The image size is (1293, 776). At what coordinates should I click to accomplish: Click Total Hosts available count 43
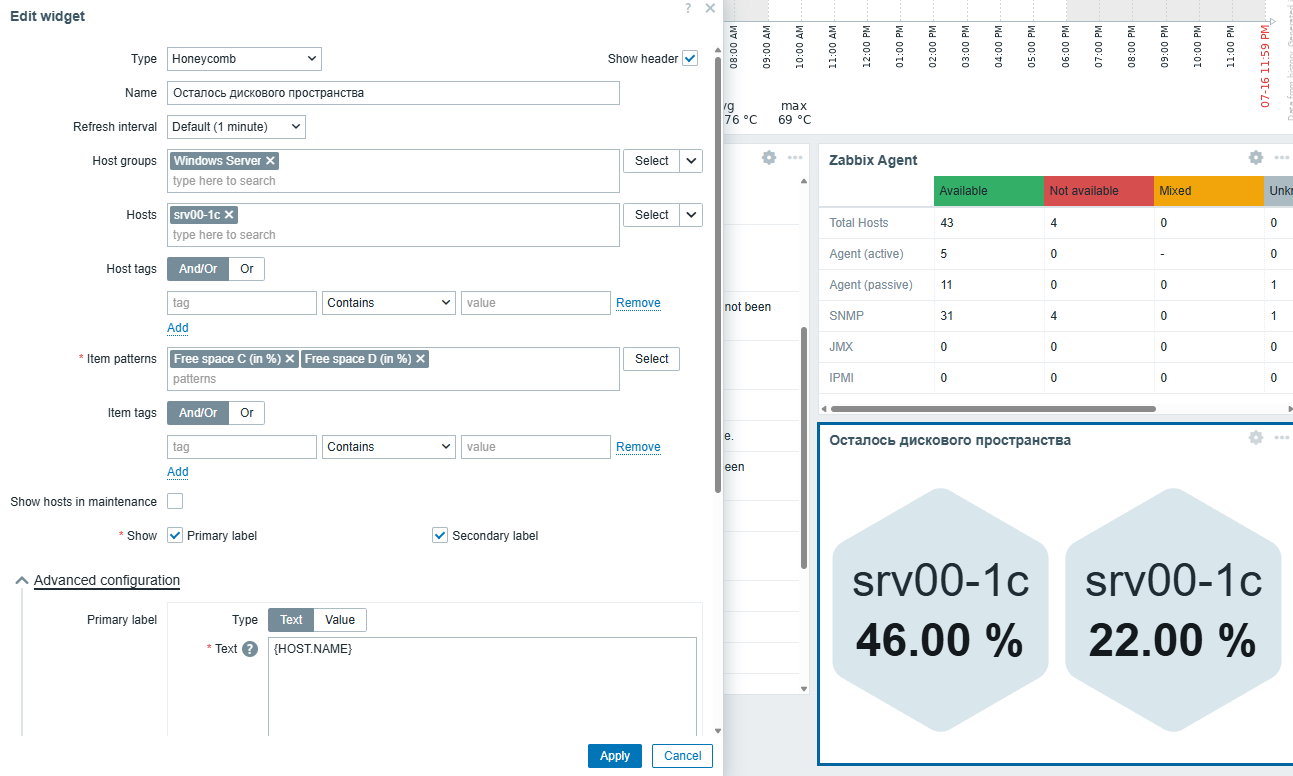coord(947,223)
